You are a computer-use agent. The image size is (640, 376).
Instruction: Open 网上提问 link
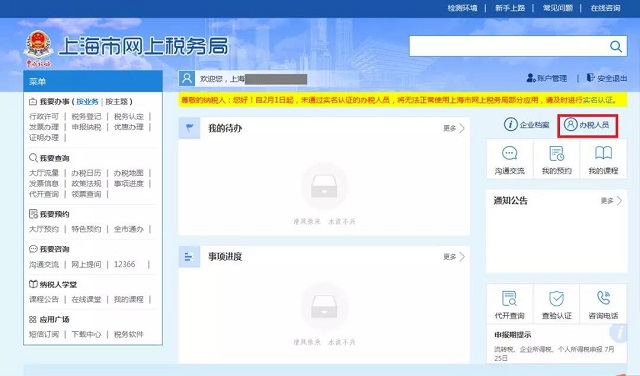pos(86,265)
